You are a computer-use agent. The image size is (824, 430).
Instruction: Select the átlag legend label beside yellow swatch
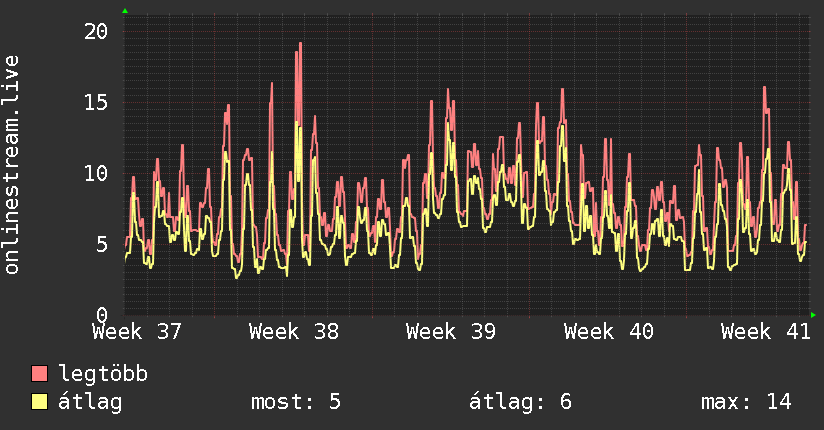click(x=90, y=403)
